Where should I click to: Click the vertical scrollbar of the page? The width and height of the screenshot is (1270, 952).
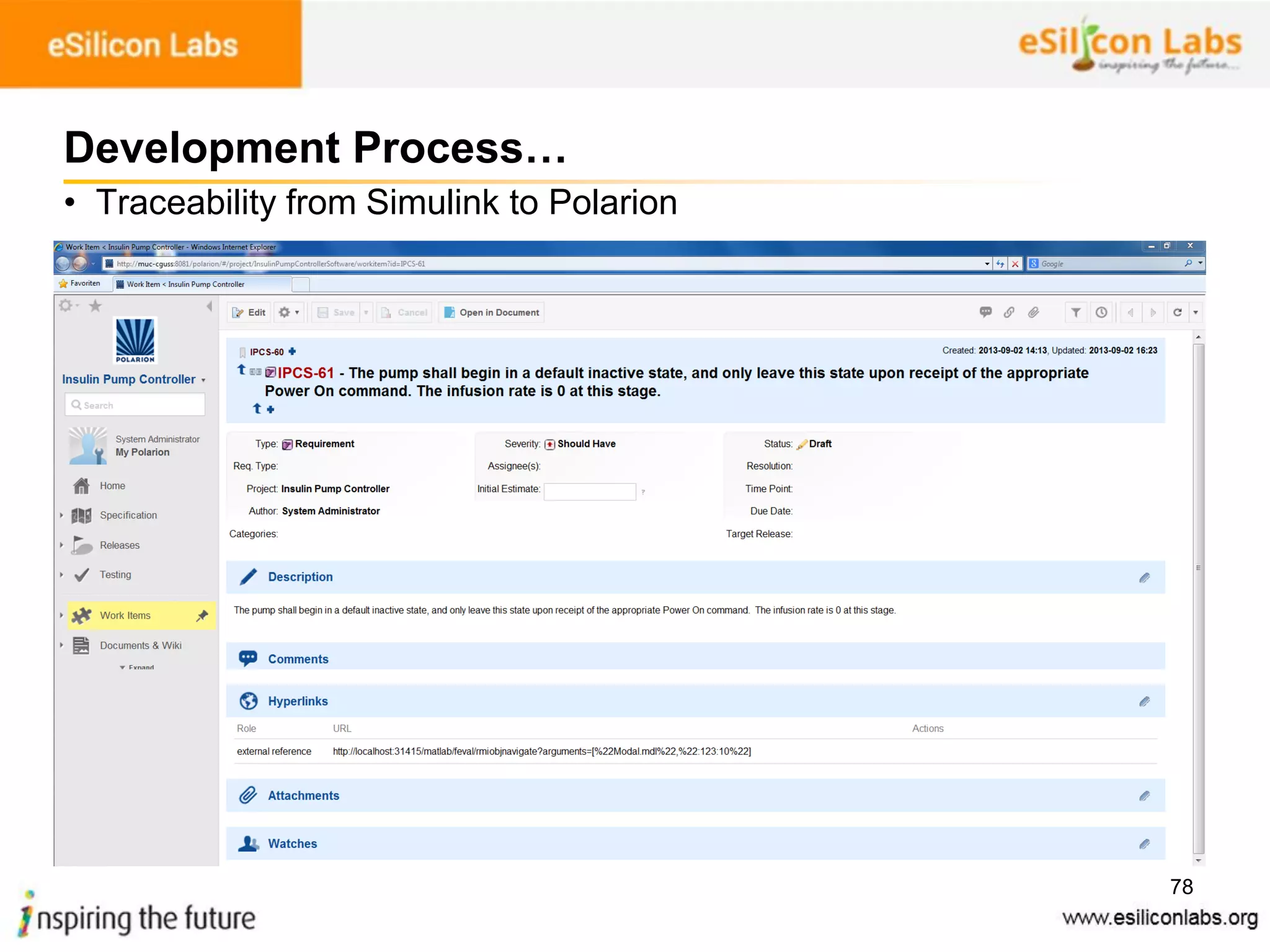pos(1199,597)
